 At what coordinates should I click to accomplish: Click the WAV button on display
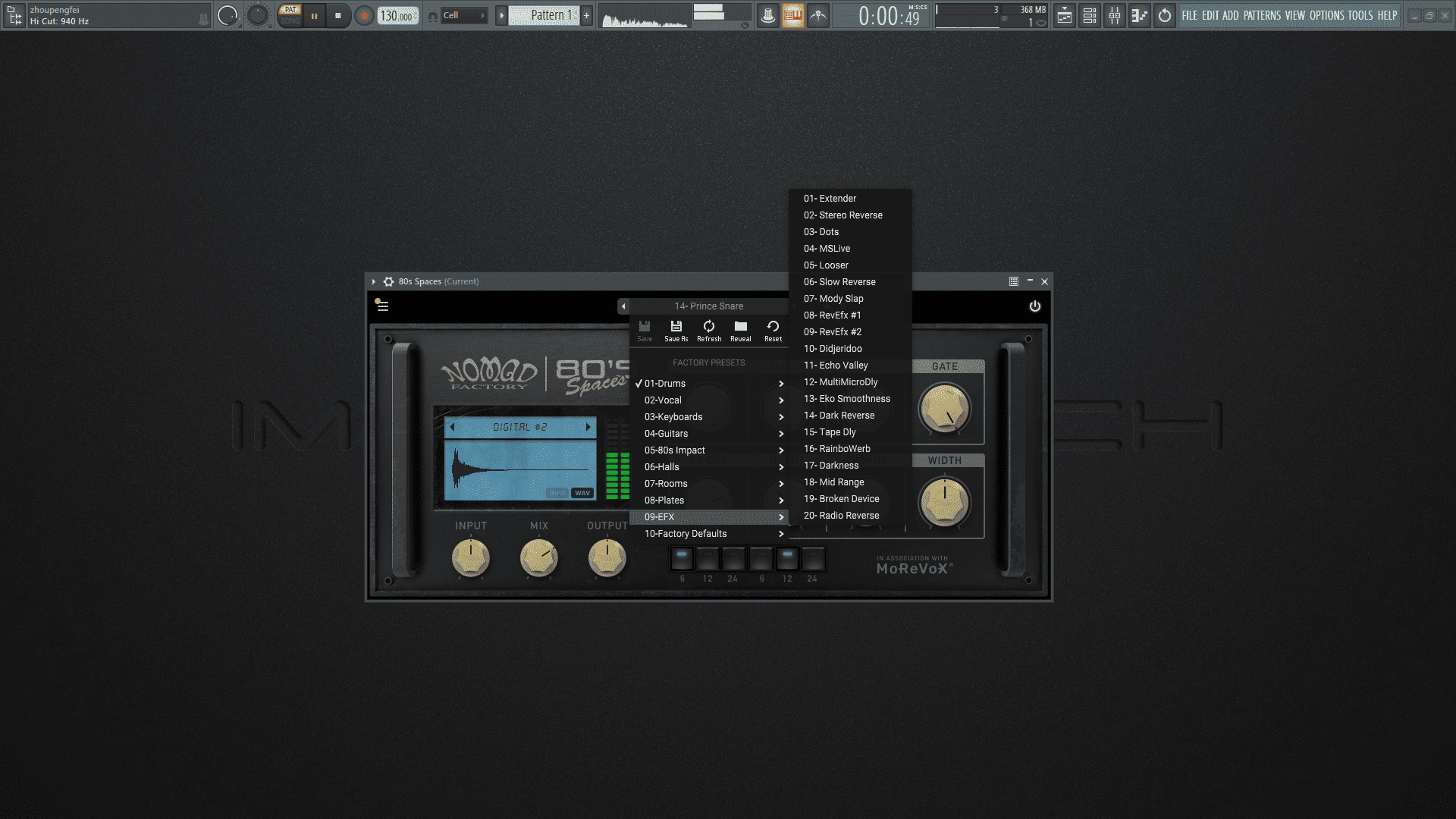(582, 493)
